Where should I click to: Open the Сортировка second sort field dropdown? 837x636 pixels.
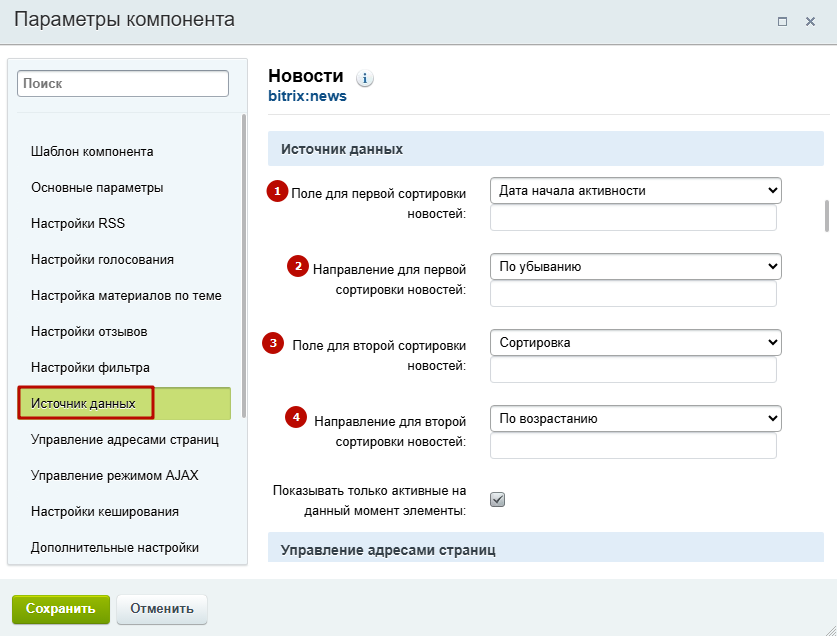636,342
